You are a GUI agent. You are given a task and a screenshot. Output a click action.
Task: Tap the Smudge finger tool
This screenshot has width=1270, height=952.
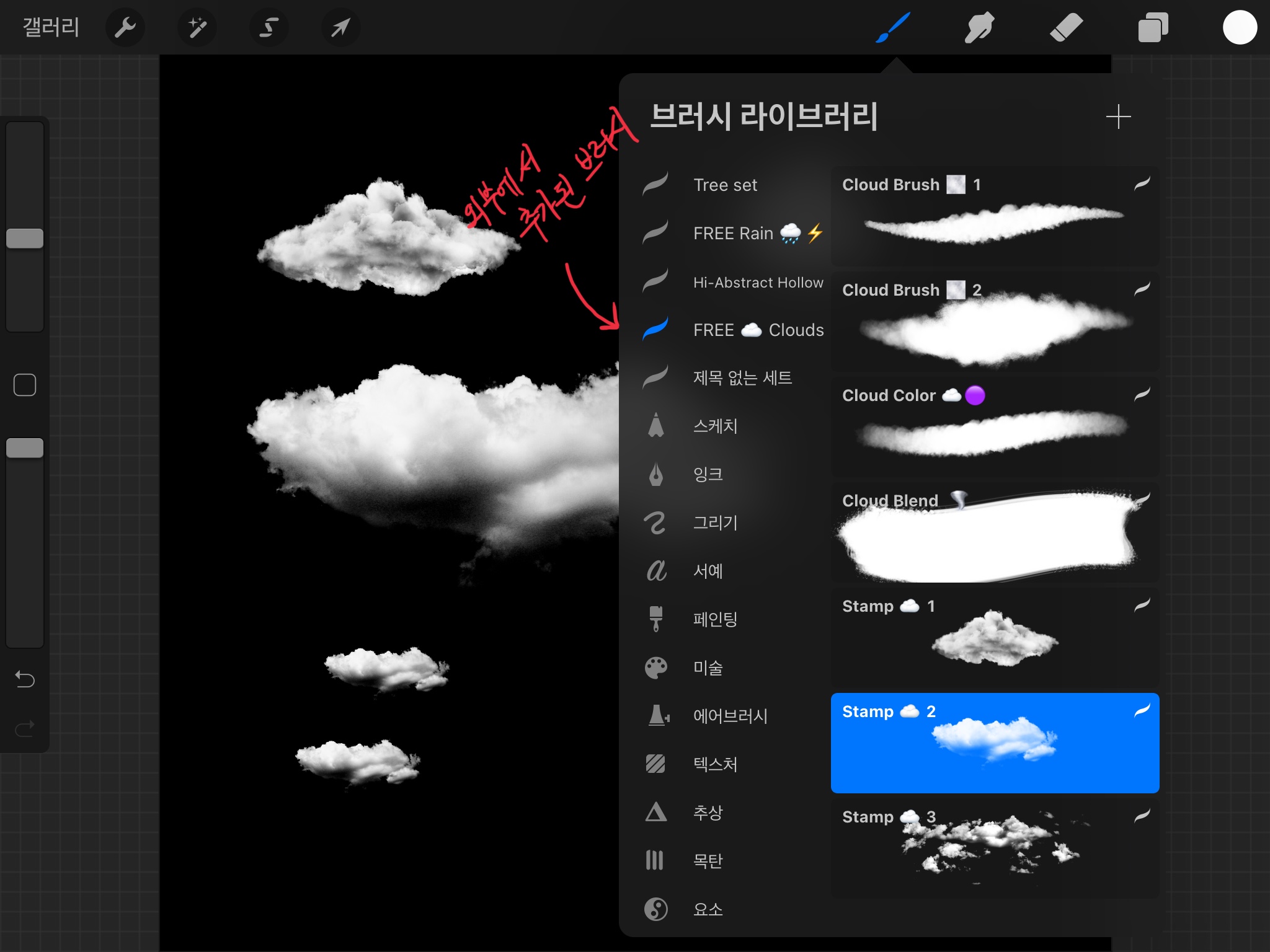[x=979, y=27]
